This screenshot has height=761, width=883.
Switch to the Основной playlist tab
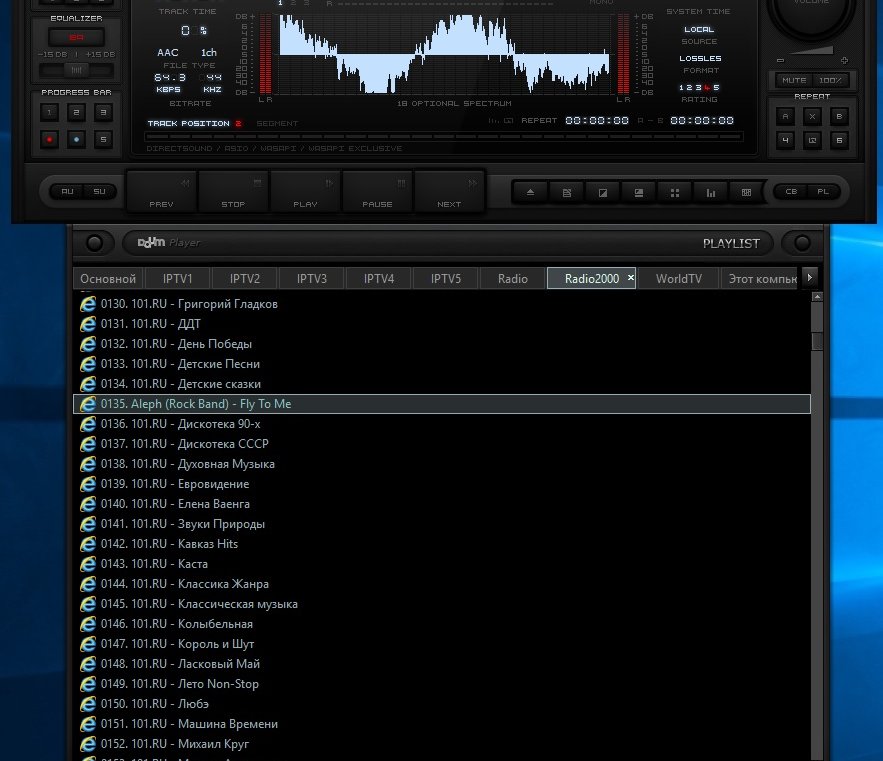(108, 279)
